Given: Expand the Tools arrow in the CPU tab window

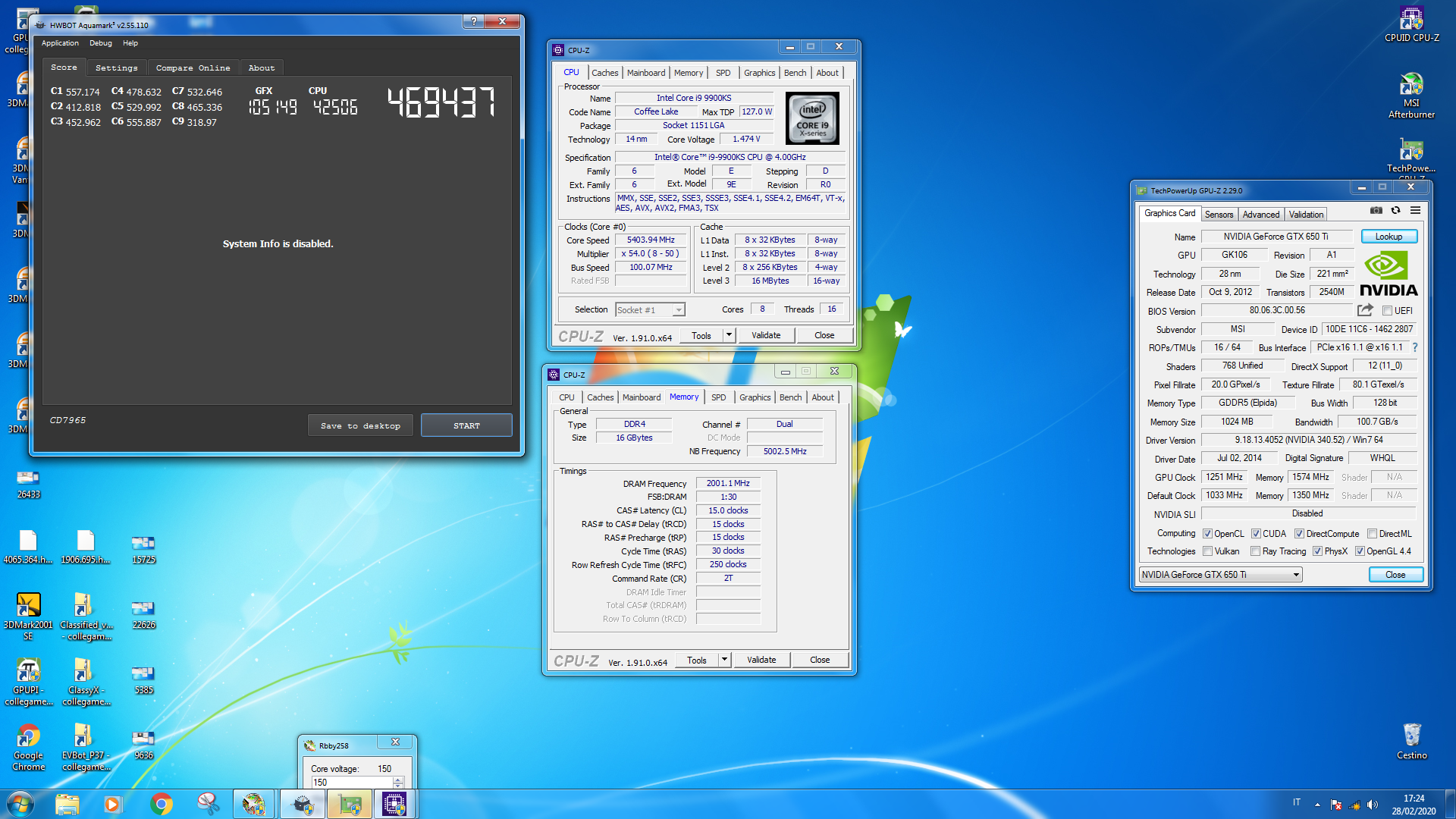Looking at the screenshot, I should [x=729, y=335].
